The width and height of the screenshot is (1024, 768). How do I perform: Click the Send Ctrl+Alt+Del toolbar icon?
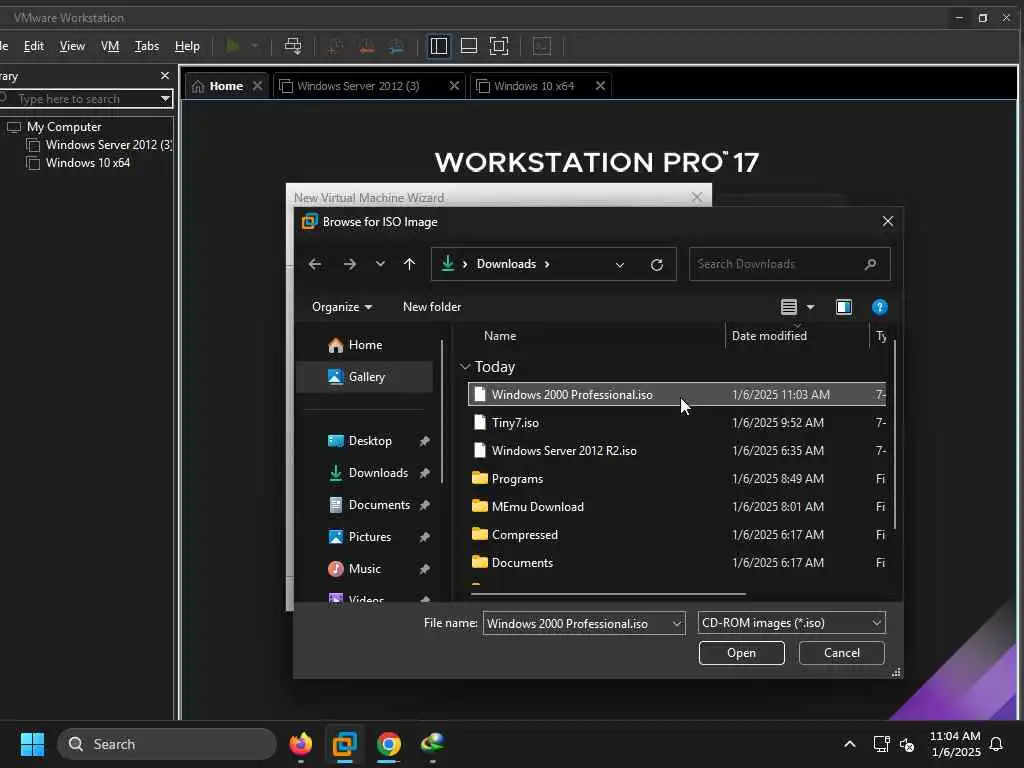293,46
